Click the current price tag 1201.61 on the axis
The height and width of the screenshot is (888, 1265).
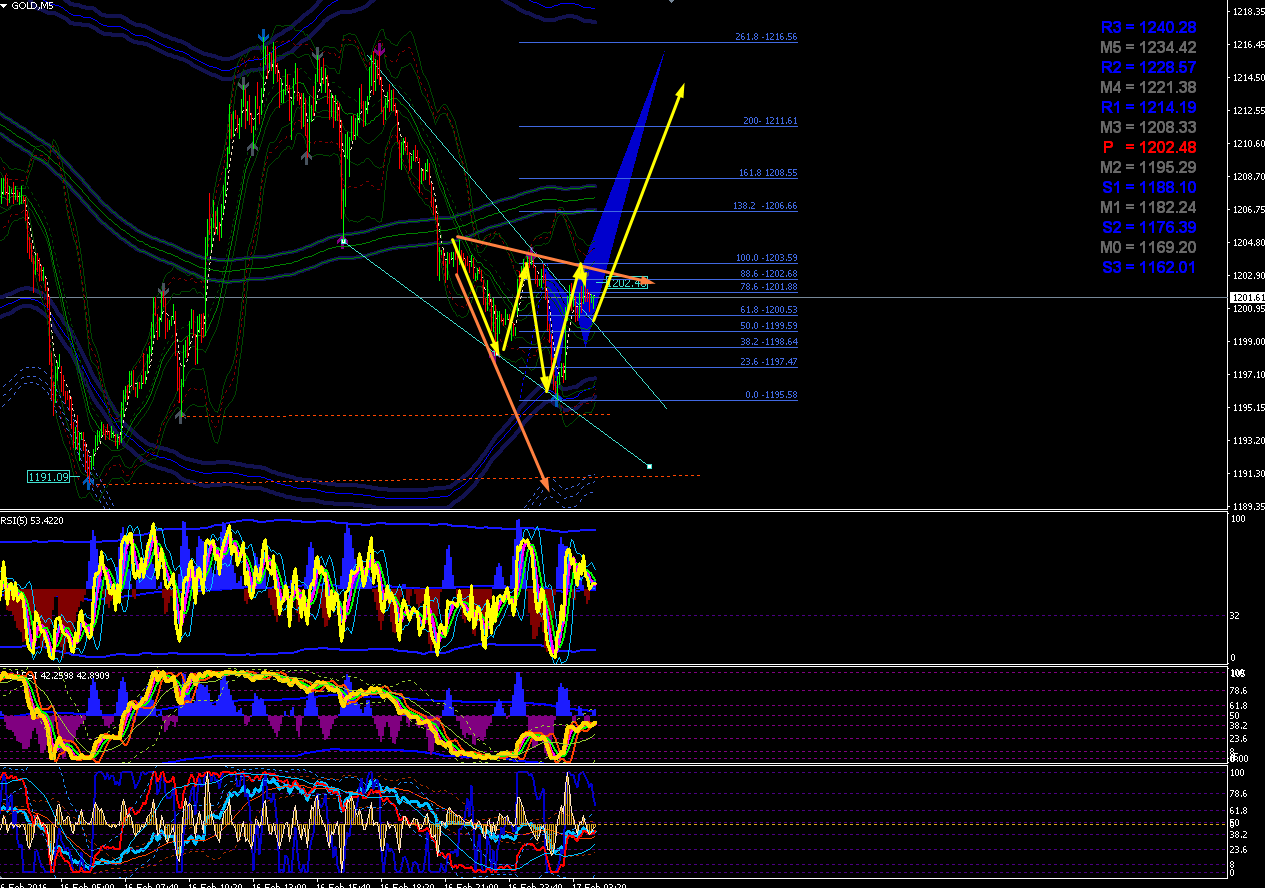coord(1246,298)
